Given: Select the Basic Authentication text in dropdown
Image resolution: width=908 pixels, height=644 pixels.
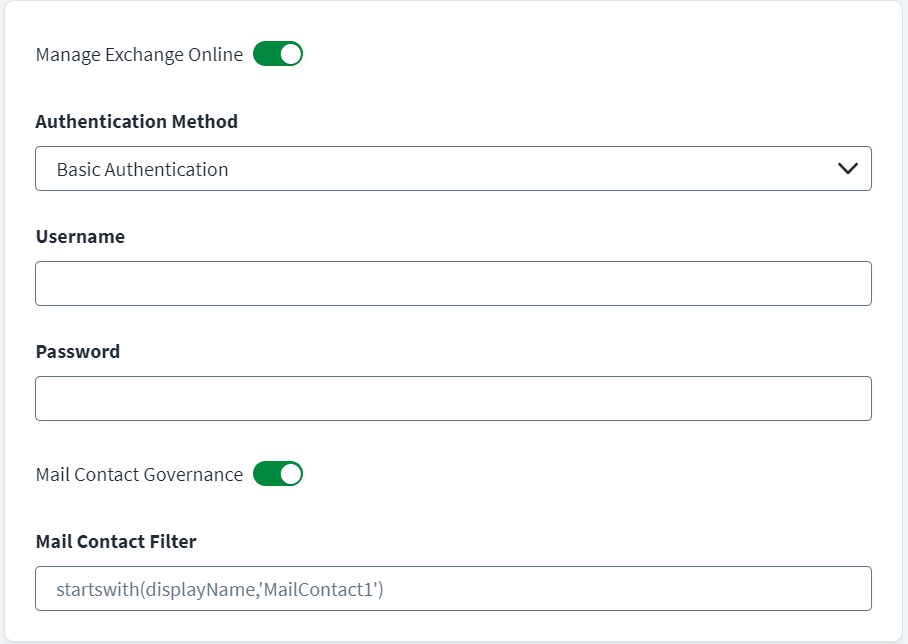Looking at the screenshot, I should pyautogui.click(x=142, y=169).
